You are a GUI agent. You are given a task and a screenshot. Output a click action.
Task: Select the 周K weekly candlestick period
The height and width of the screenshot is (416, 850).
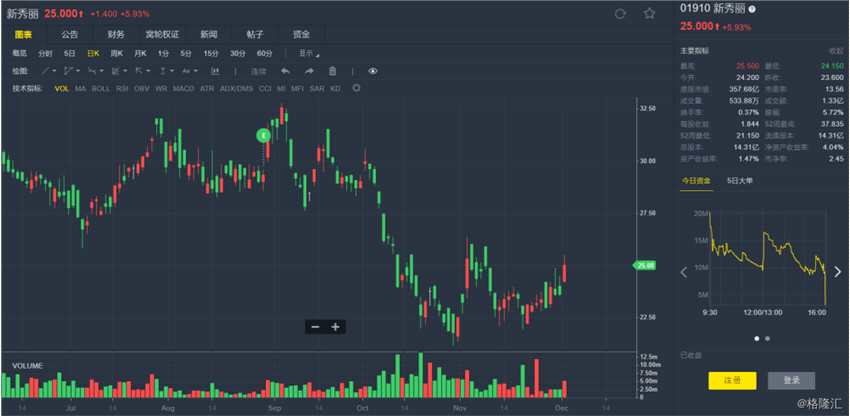[117, 53]
